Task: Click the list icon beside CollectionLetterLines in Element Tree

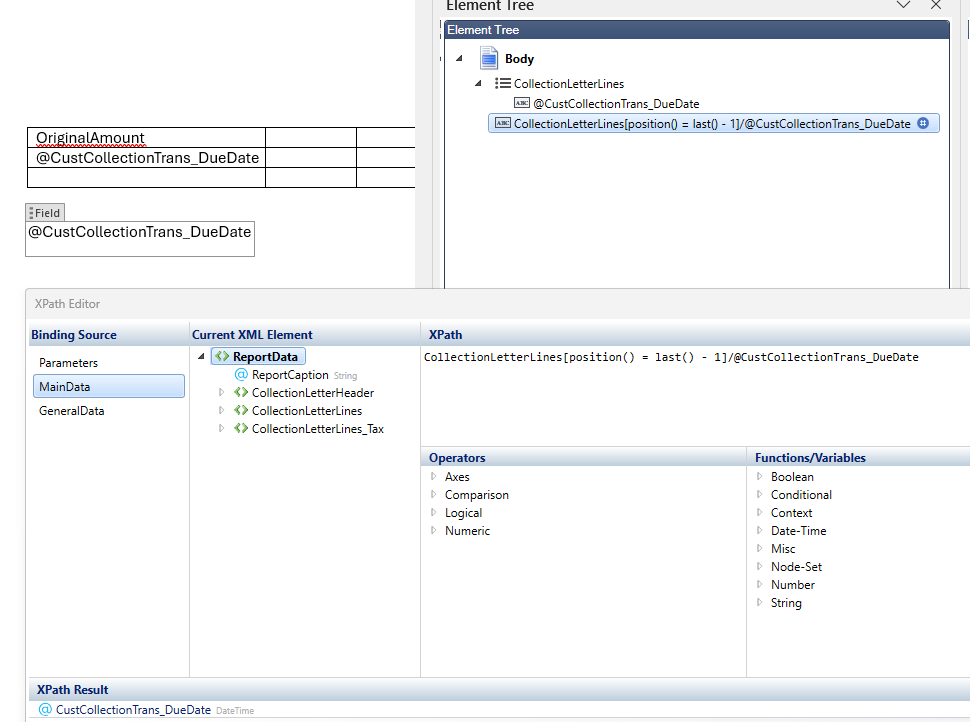Action: click(x=503, y=84)
